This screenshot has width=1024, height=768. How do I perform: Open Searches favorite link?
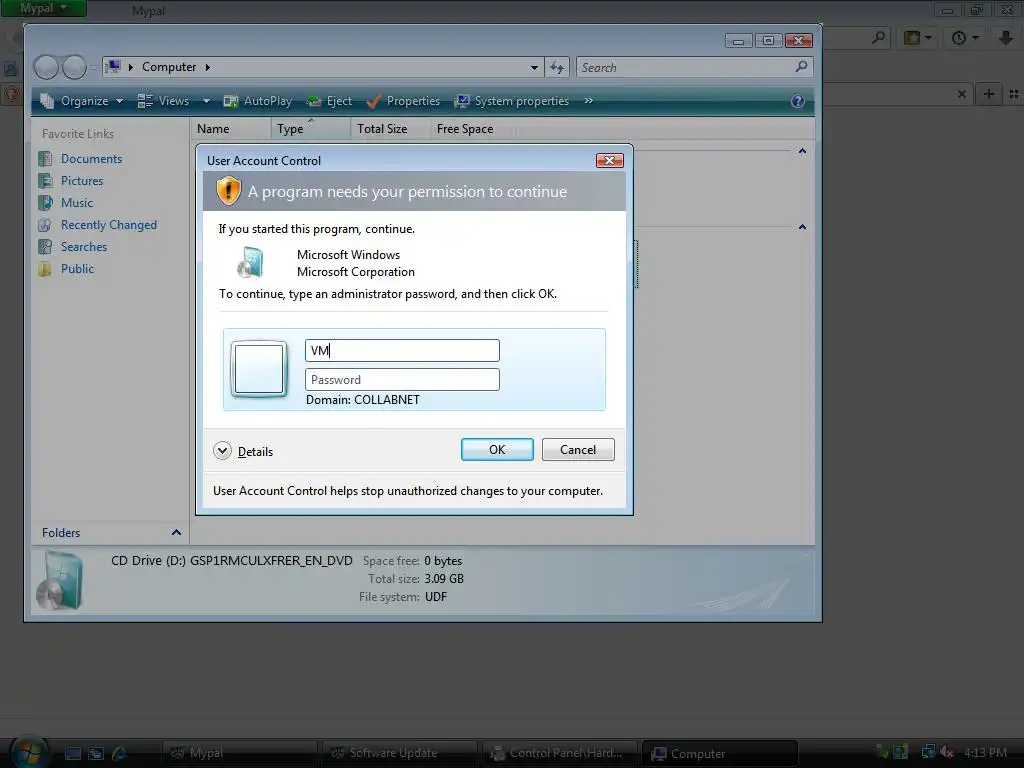84,247
